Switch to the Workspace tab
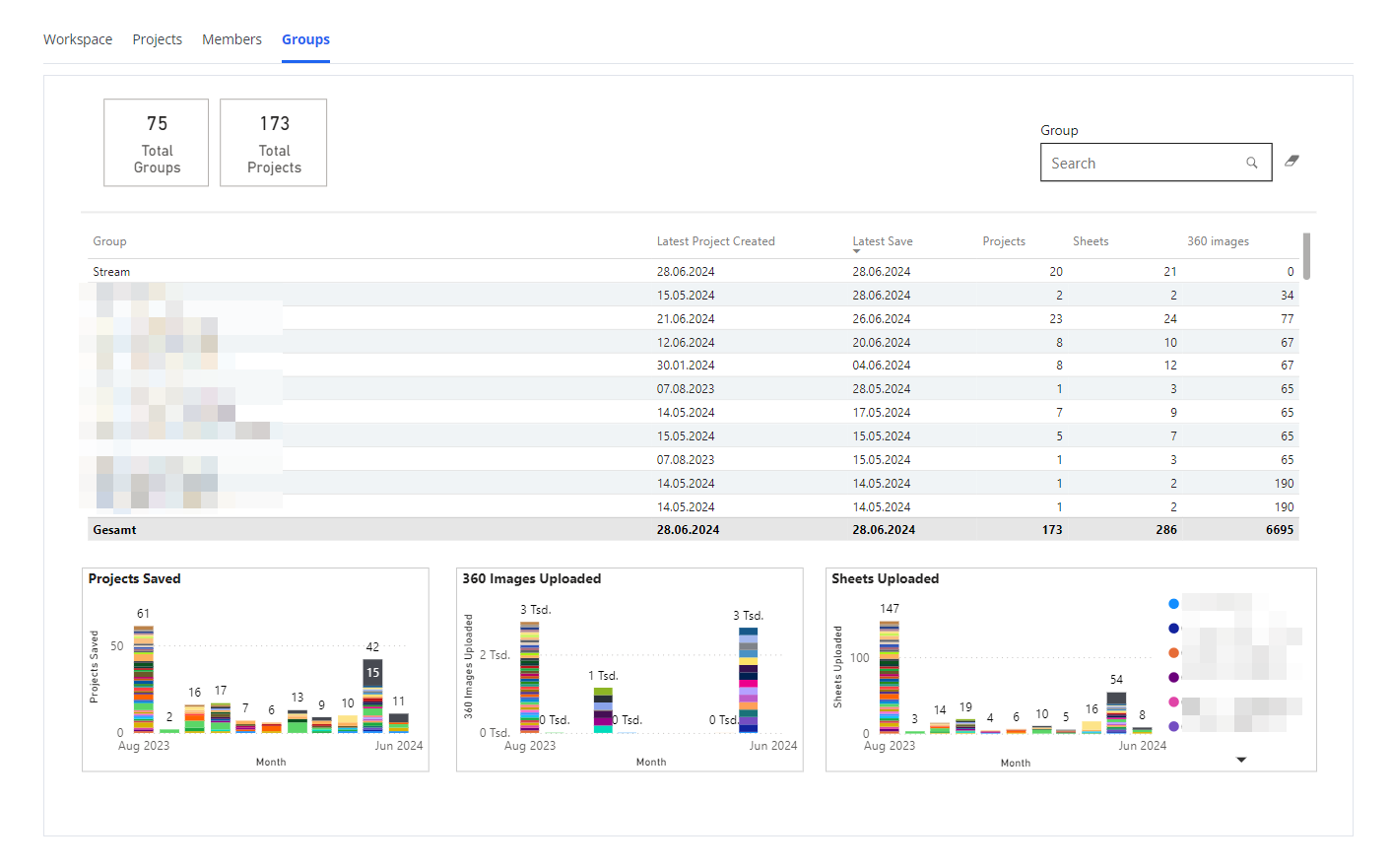Viewport: 1390px width, 868px height. click(x=78, y=39)
